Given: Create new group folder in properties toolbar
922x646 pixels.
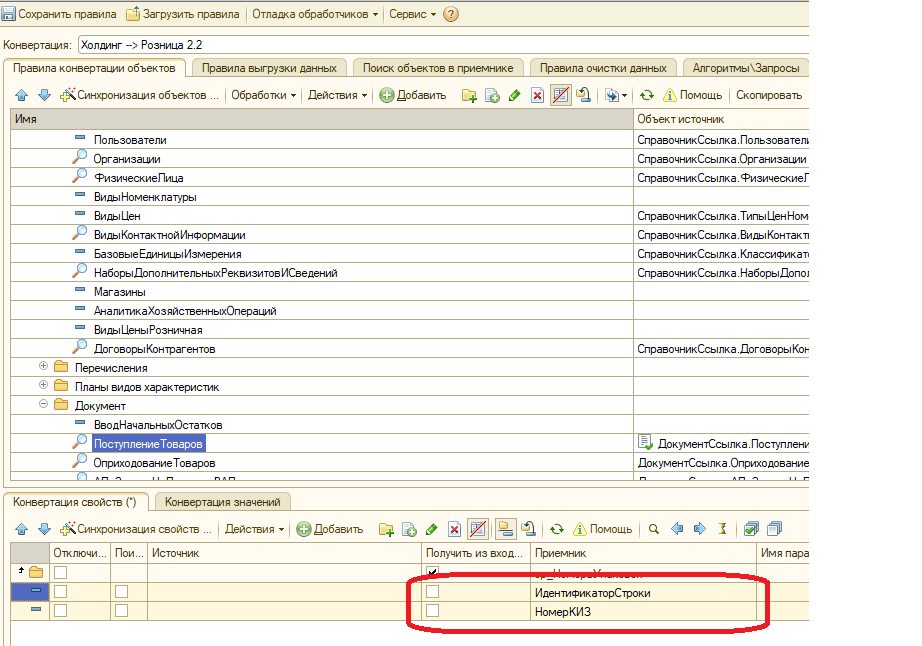Looking at the screenshot, I should click(x=386, y=529).
